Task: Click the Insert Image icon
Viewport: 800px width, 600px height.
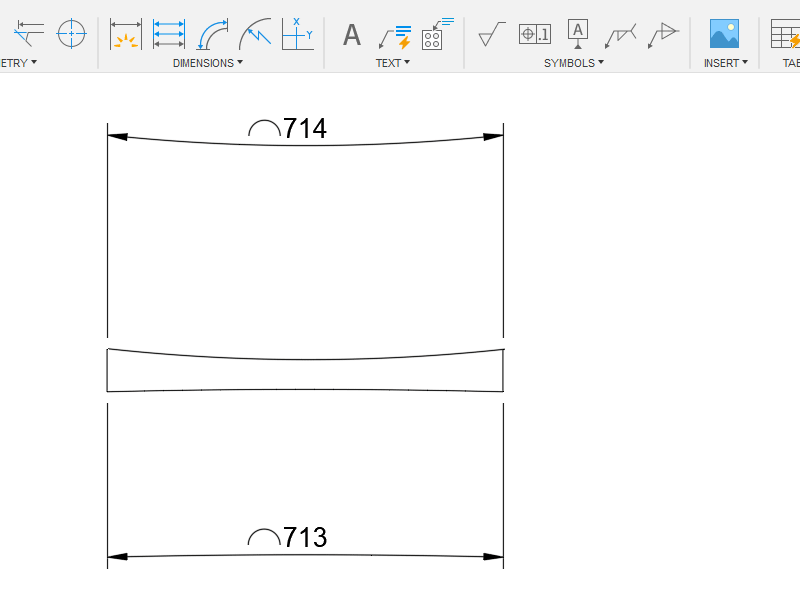Action: [x=724, y=34]
